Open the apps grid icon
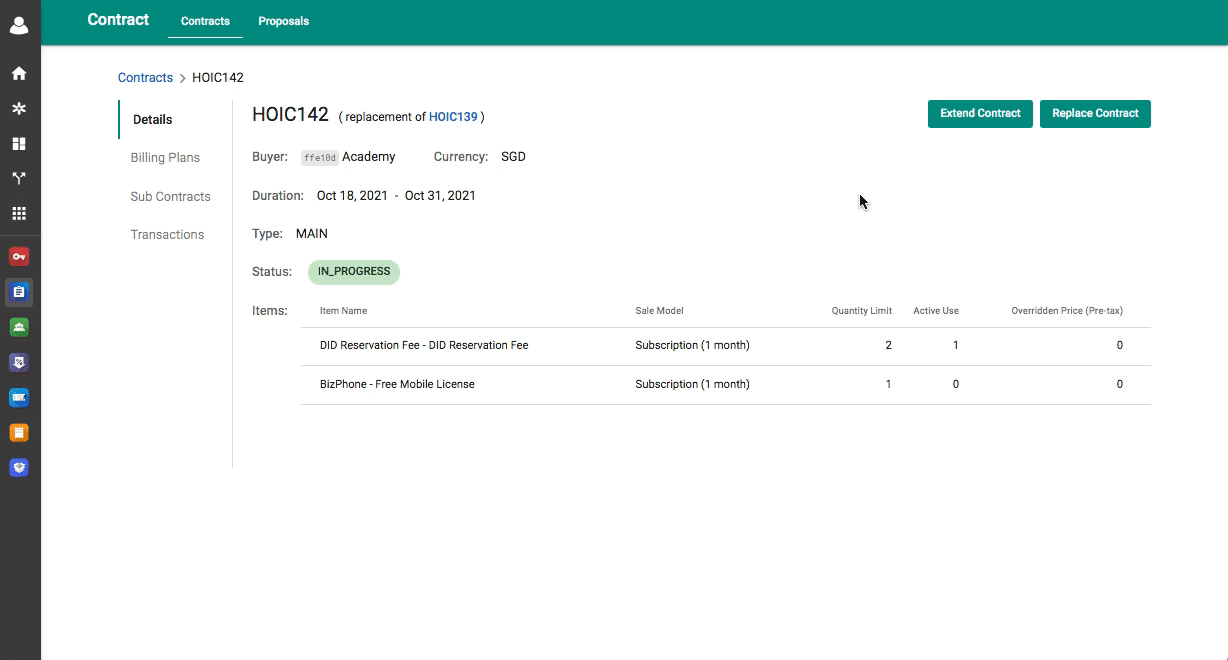Screen dimensions: 1228x660 [x=19, y=213]
